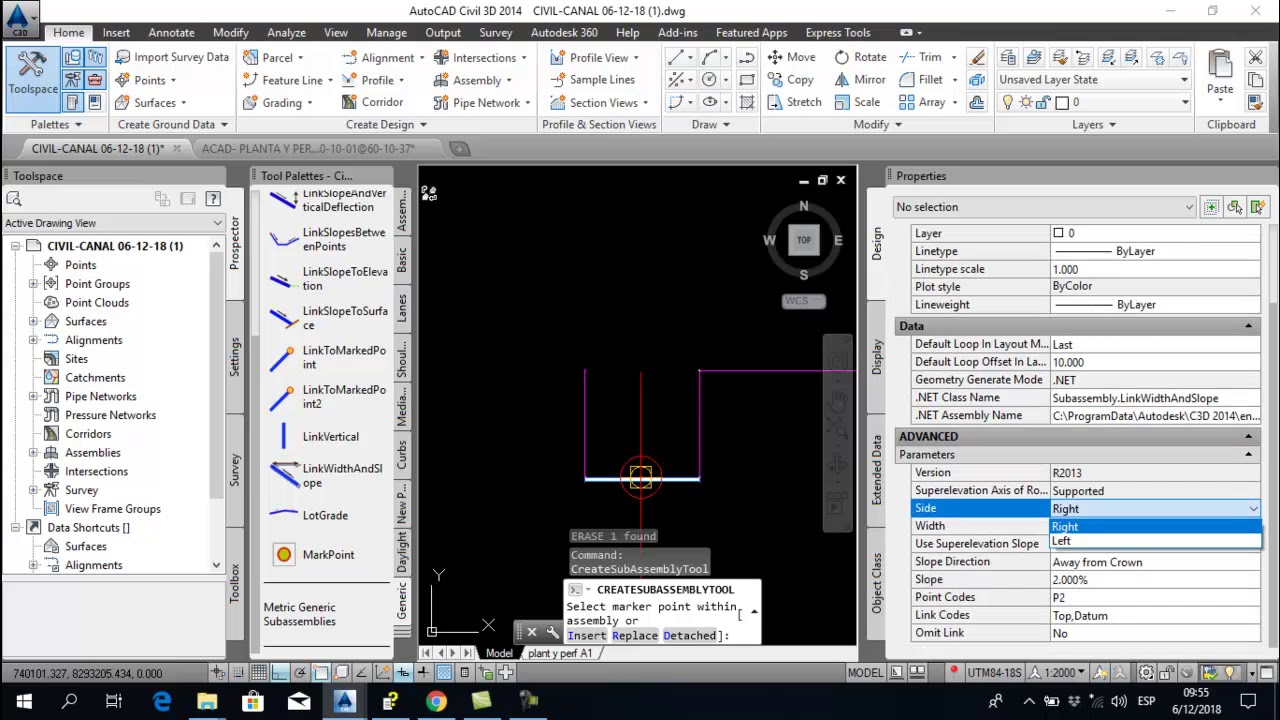Open the Corridor tool

[372, 102]
